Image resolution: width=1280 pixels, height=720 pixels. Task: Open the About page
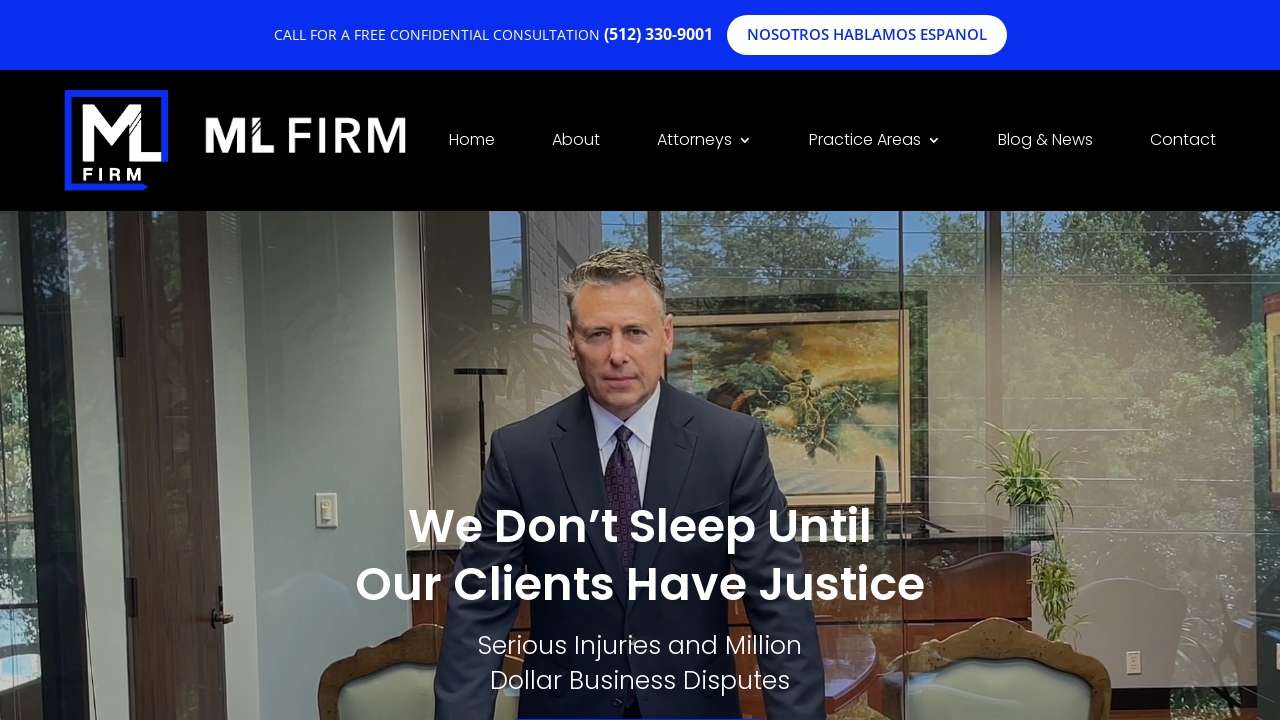tap(576, 140)
